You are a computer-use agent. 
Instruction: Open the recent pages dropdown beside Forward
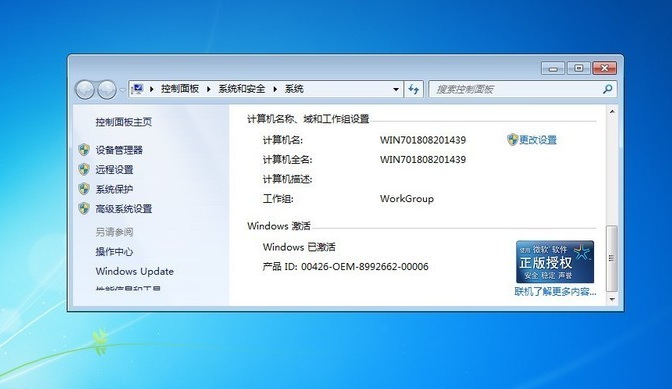pyautogui.click(x=122, y=90)
